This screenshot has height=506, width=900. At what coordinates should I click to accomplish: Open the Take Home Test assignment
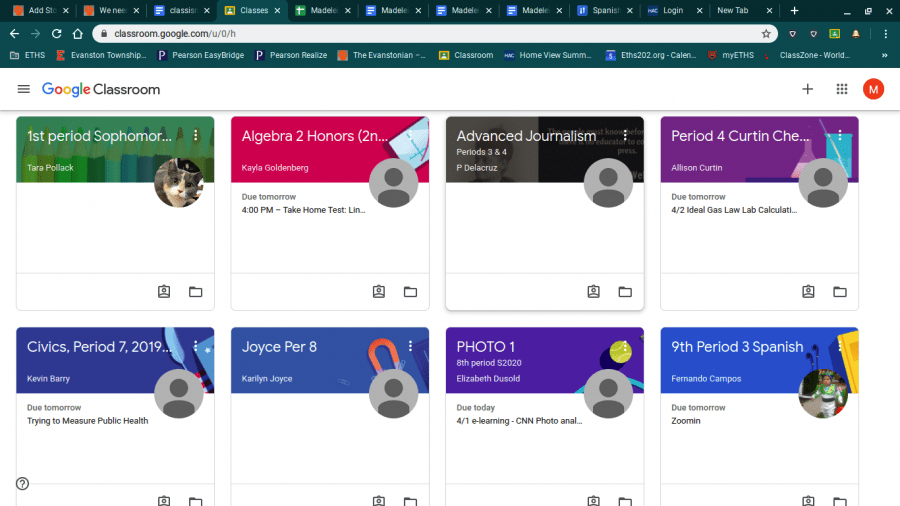click(x=303, y=210)
